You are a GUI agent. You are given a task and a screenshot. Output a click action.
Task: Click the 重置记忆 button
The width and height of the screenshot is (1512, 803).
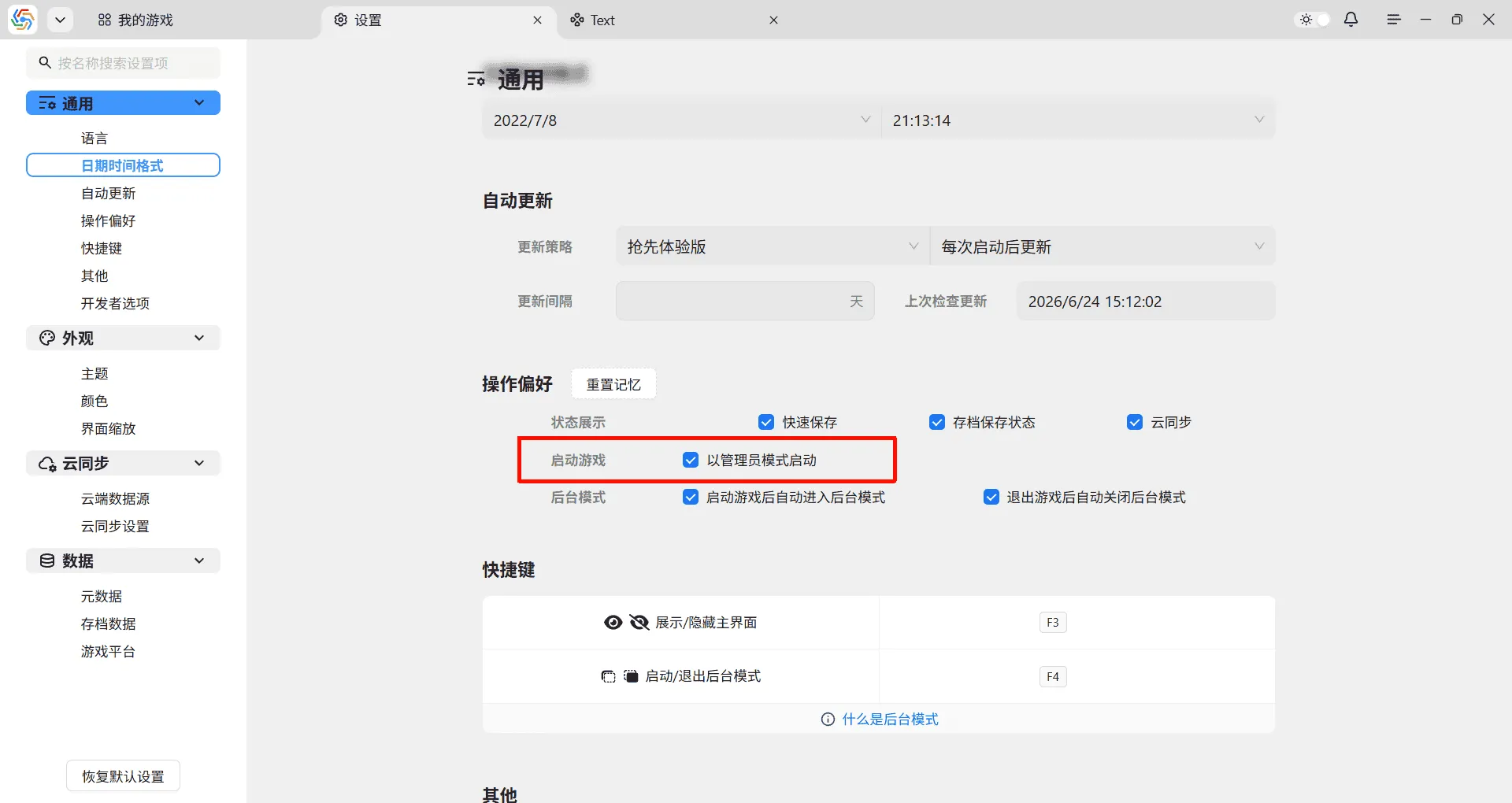click(613, 384)
